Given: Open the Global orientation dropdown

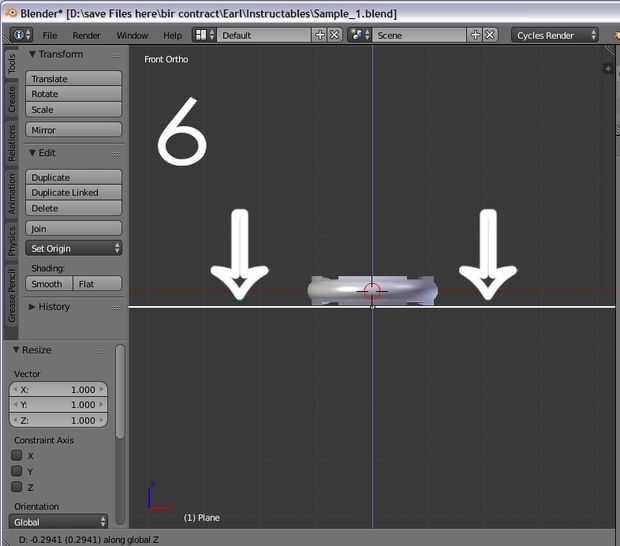Looking at the screenshot, I should click(58, 522).
